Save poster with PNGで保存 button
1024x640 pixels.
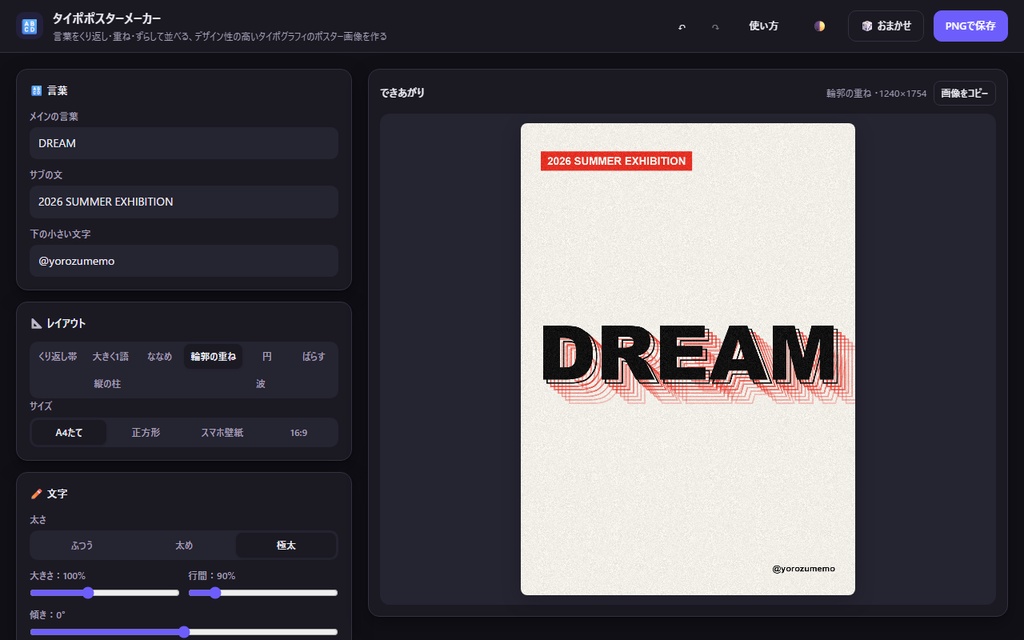970,26
